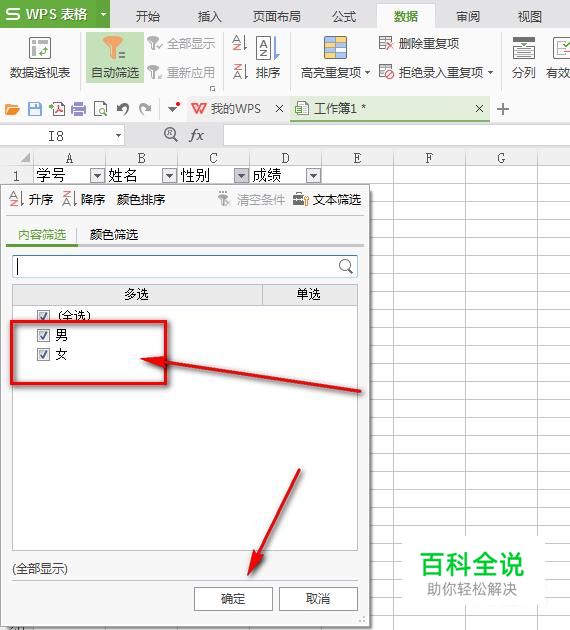
Task: Open the 姓名 column filter dropdown
Action: [x=169, y=176]
